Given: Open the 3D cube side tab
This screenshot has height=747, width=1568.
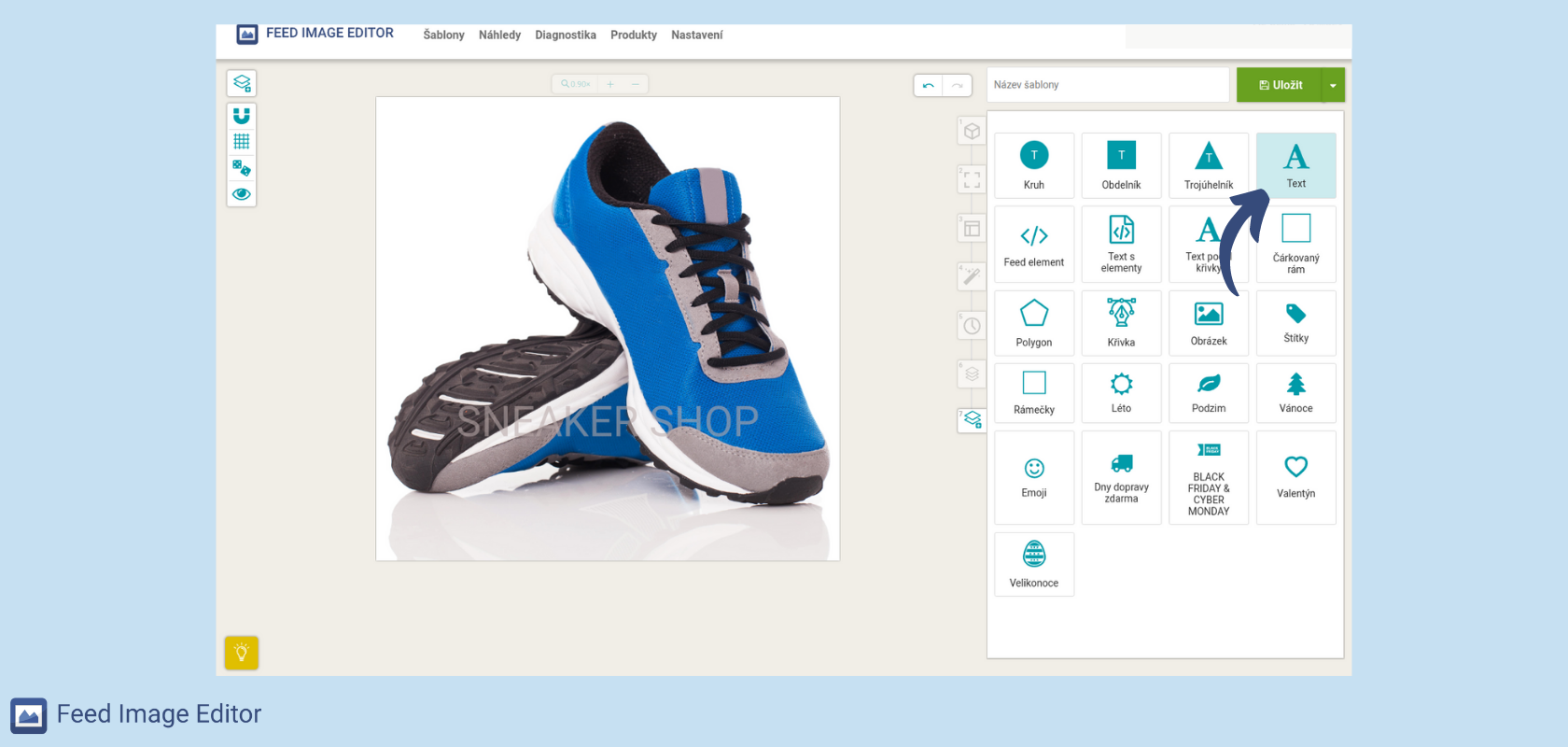Looking at the screenshot, I should 972,131.
